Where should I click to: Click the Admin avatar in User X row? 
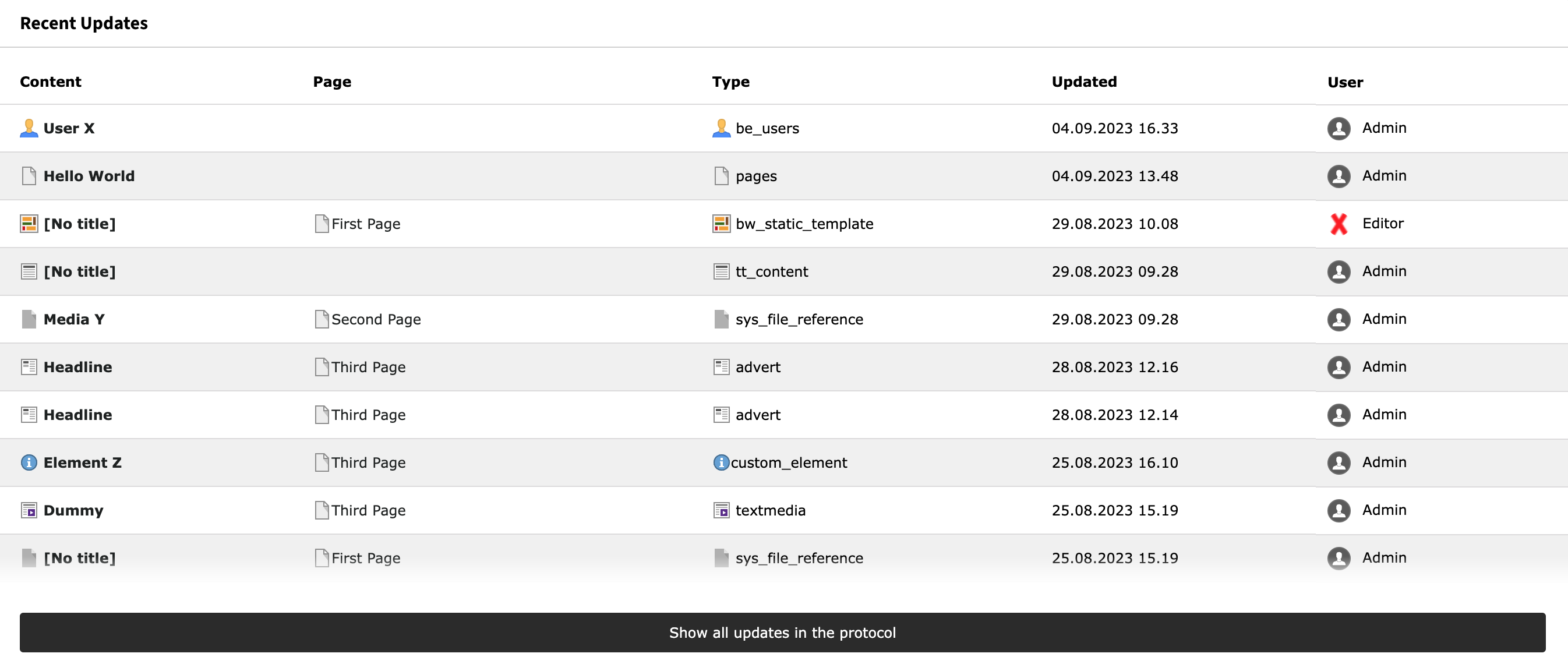point(1339,128)
